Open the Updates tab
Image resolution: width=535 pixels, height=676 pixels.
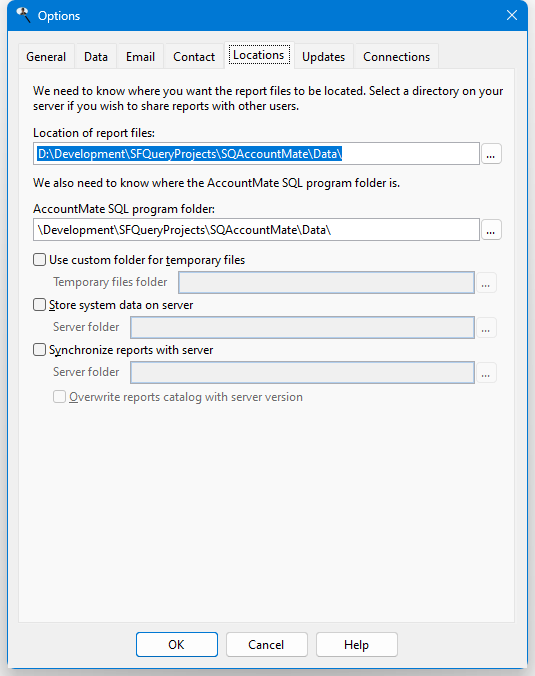[323, 56]
